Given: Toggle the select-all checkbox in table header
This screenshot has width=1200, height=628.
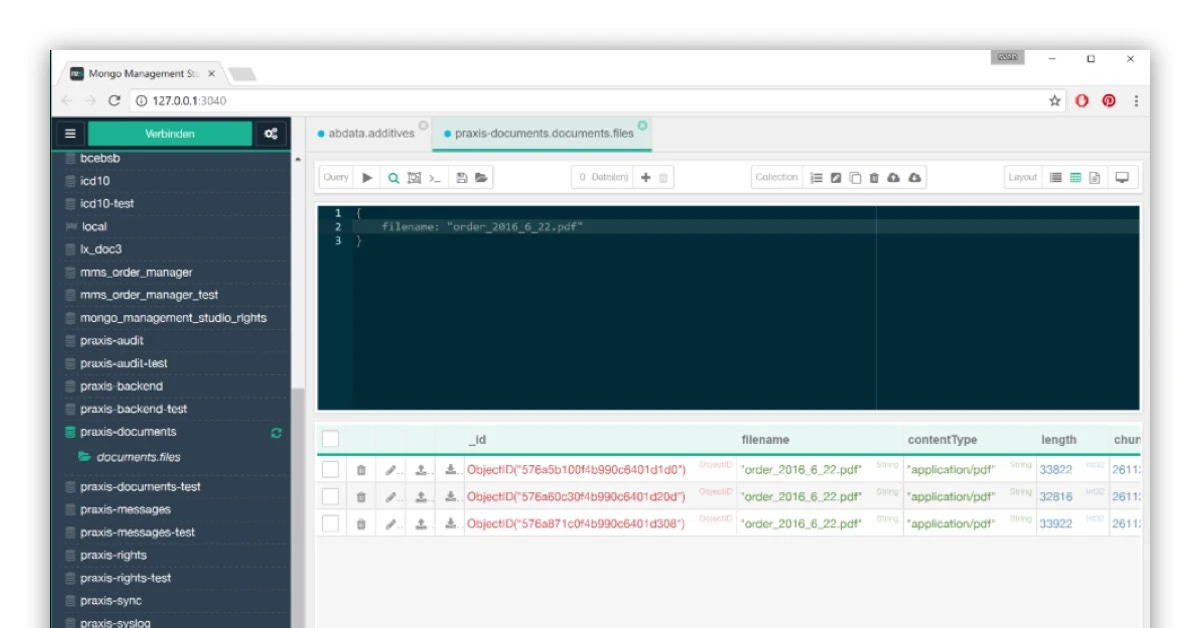Looking at the screenshot, I should pos(330,439).
